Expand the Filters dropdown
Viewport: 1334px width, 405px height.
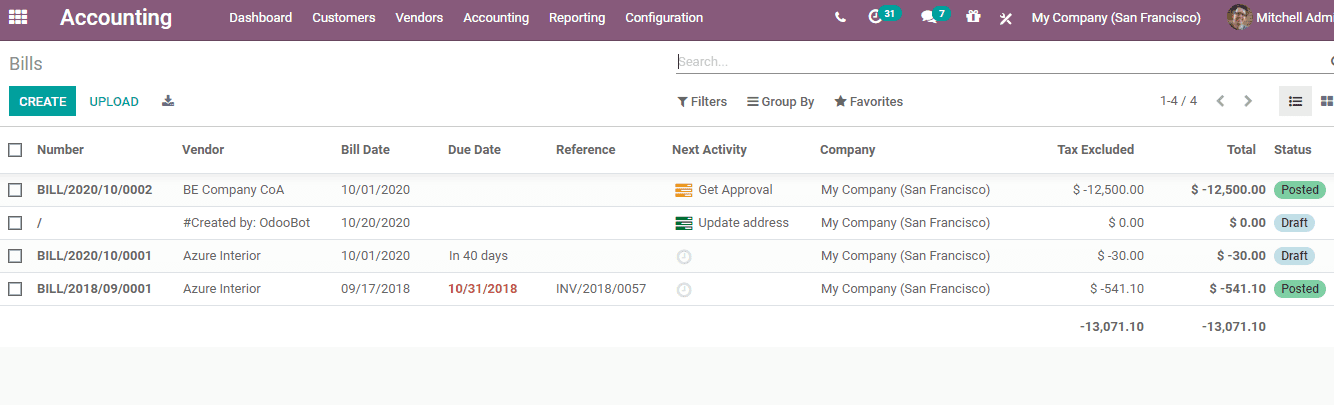(x=702, y=102)
